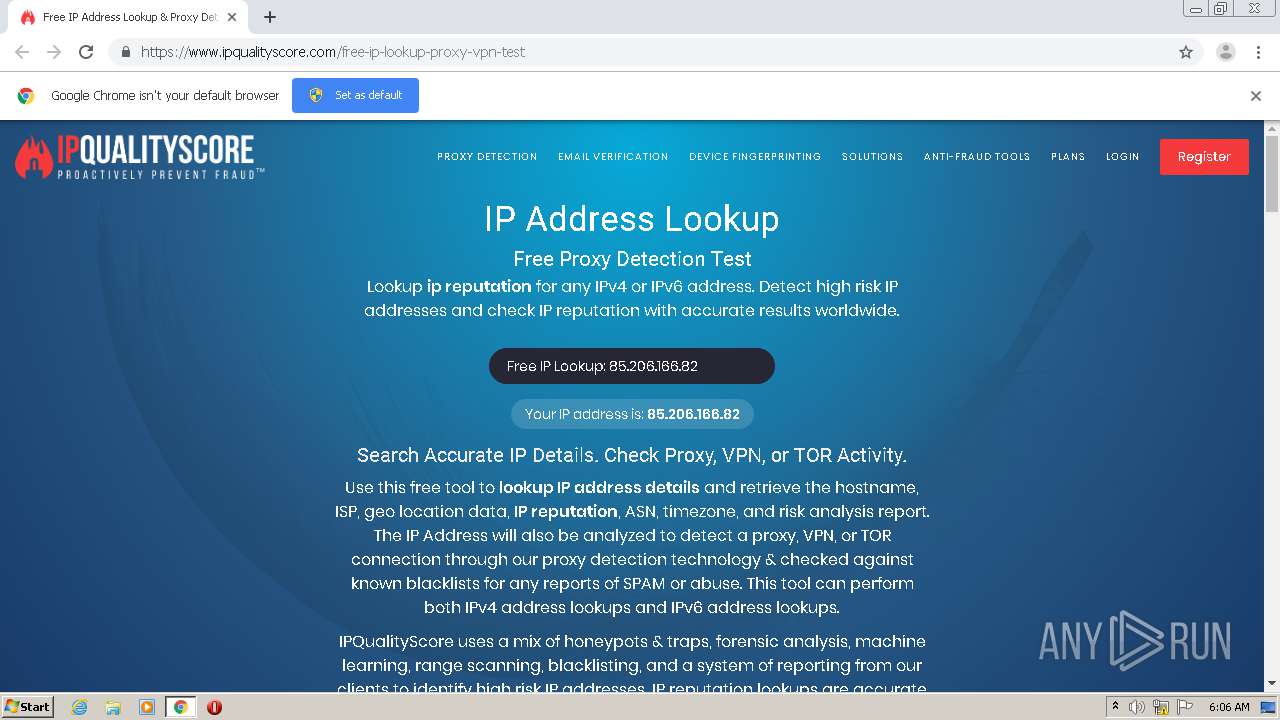
Task: Click Your IP address is pill
Action: click(632, 414)
